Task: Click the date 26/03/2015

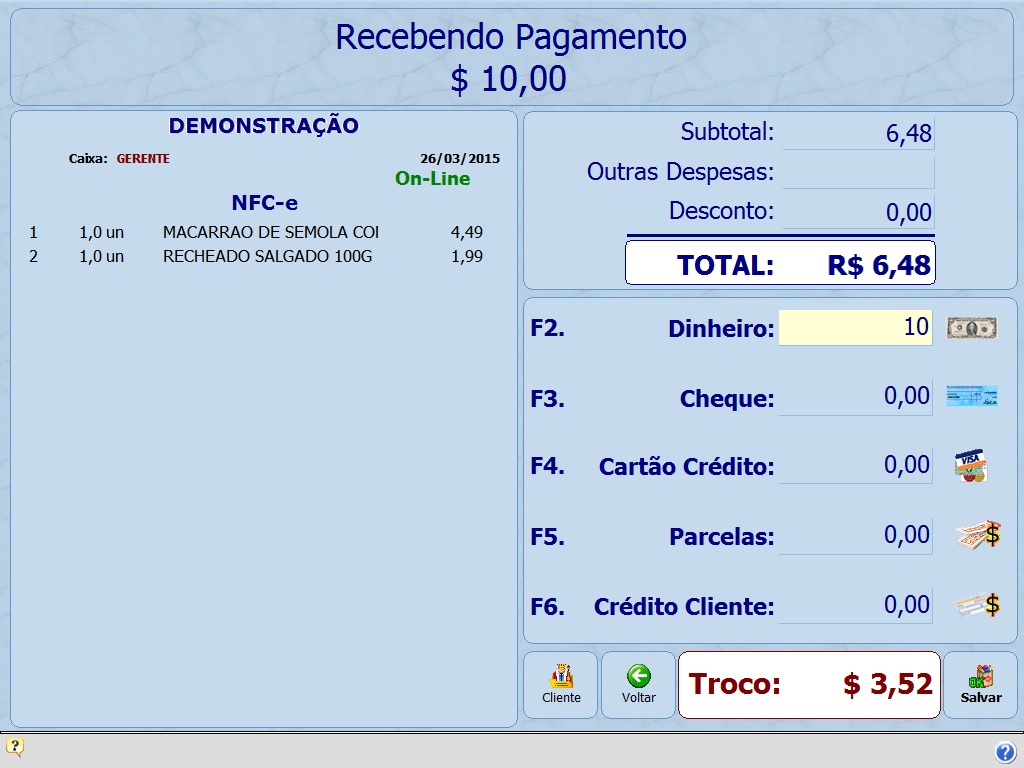Action: click(460, 159)
